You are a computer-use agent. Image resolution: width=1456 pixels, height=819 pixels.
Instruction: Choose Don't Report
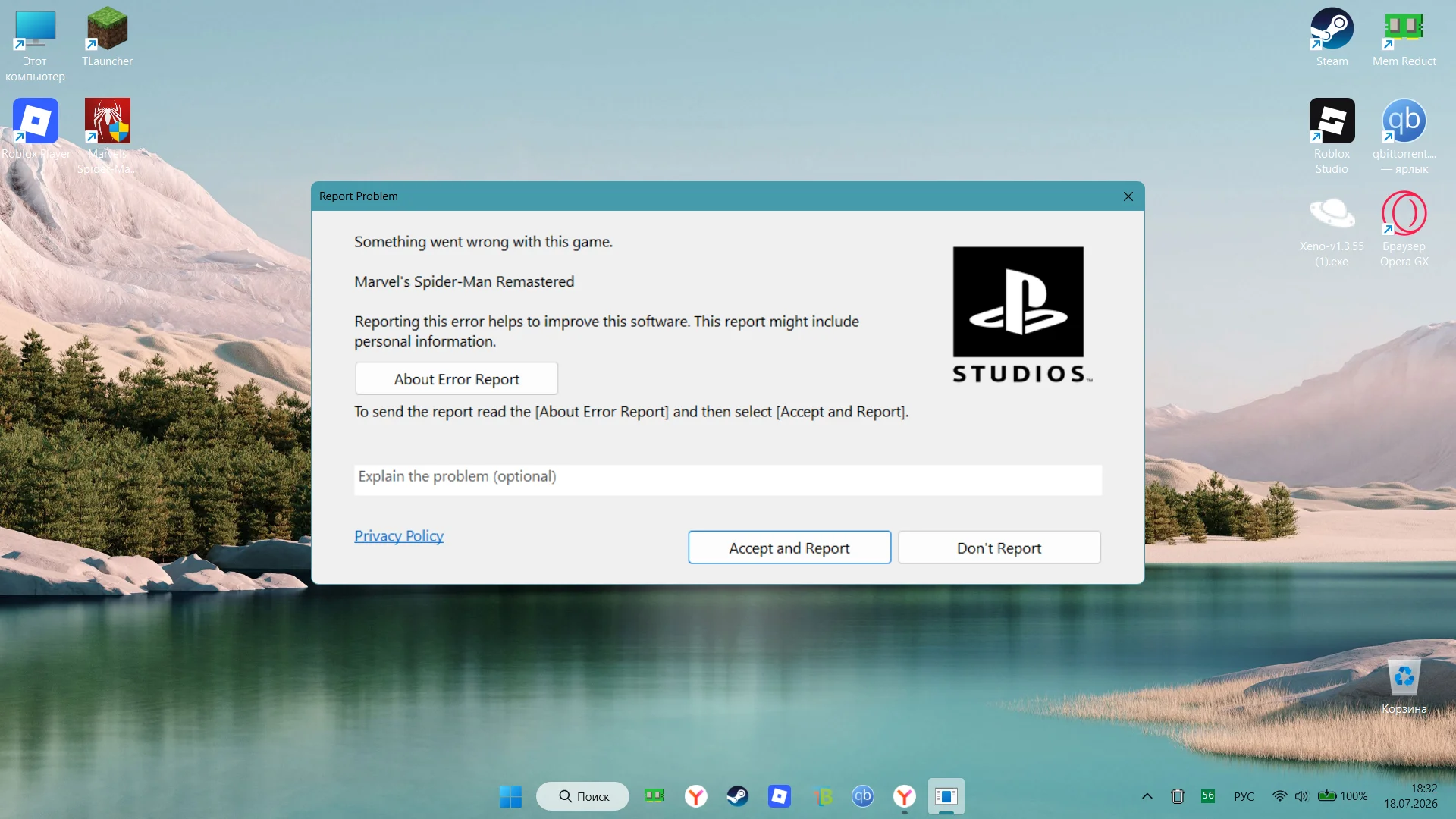click(999, 548)
